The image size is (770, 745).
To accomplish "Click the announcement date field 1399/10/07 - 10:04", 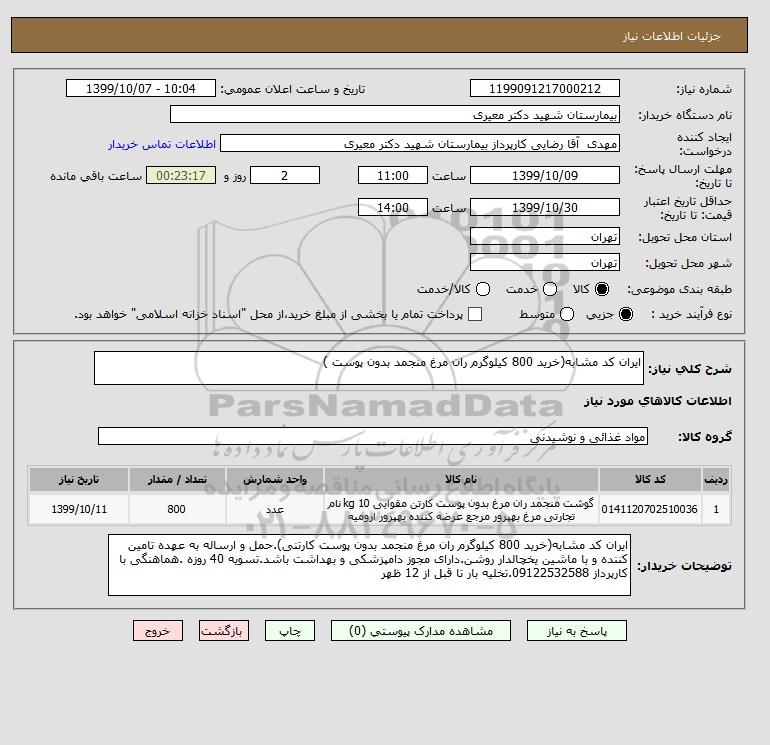I will (x=140, y=88).
